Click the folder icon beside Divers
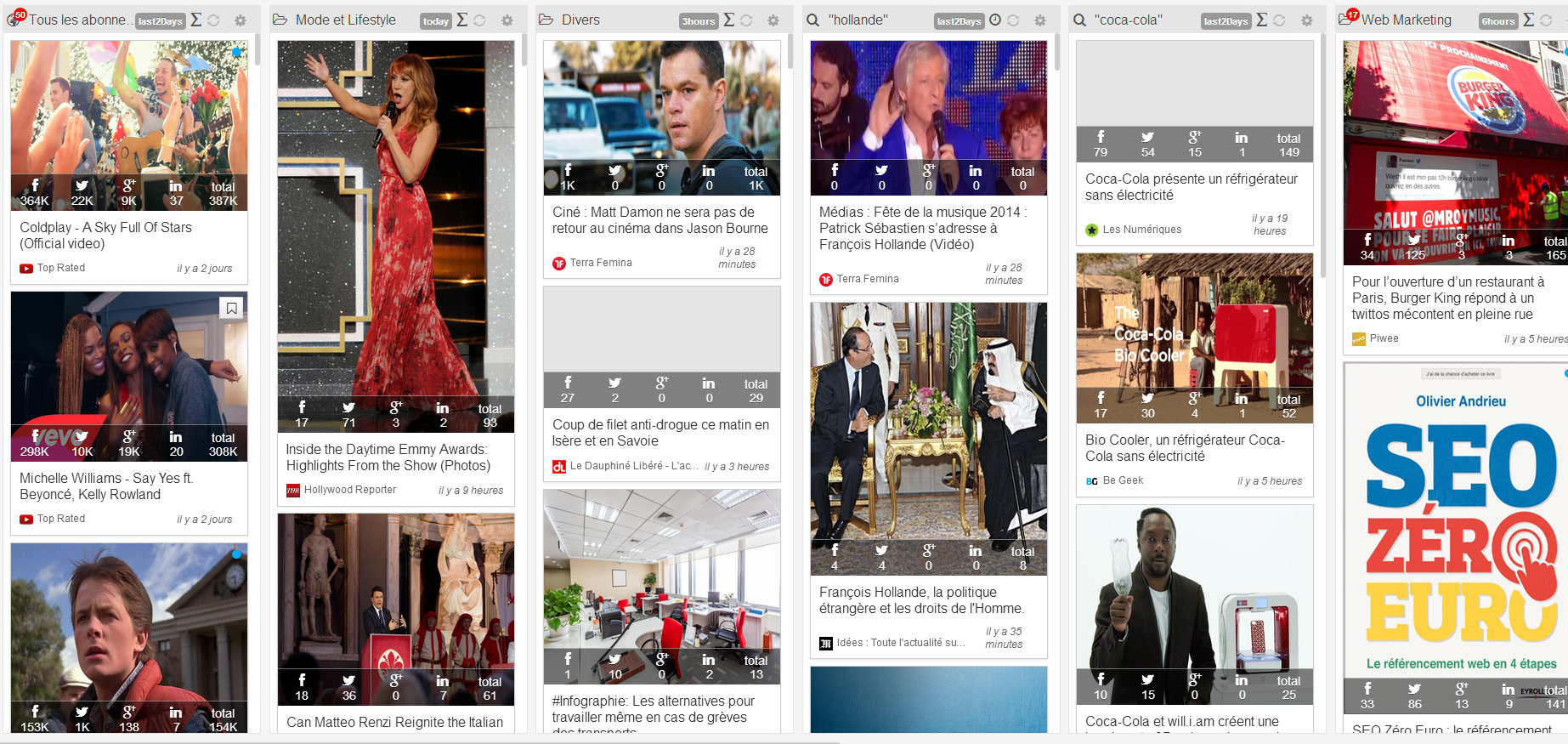The width and height of the screenshot is (1568, 744). pyautogui.click(x=546, y=20)
